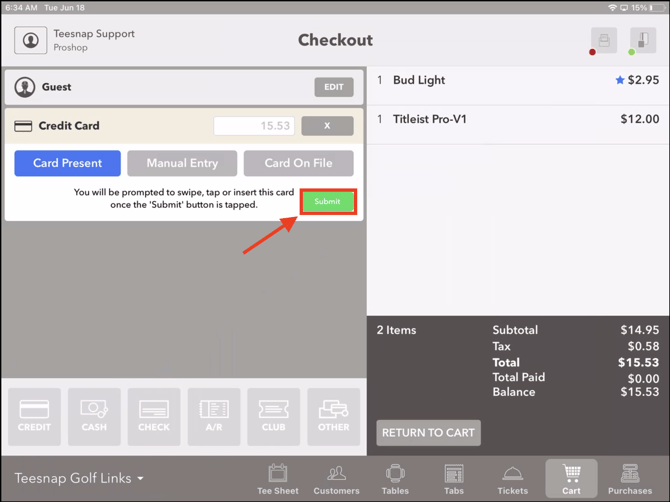Viewport: 670px width, 502px height.
Task: Tap the Teesnap Support user profile icon
Action: [30, 40]
